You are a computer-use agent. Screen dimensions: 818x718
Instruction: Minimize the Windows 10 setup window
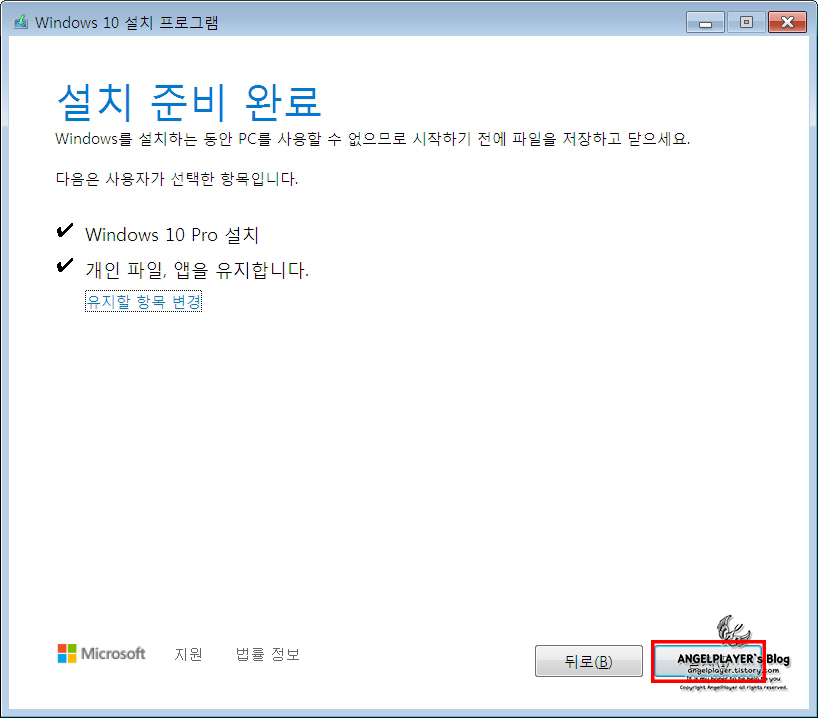(705, 22)
